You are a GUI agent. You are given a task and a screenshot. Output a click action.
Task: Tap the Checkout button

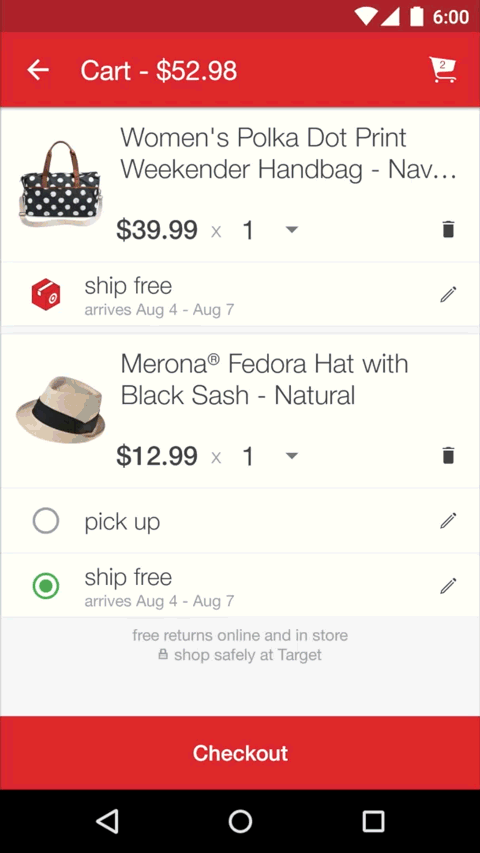click(240, 753)
